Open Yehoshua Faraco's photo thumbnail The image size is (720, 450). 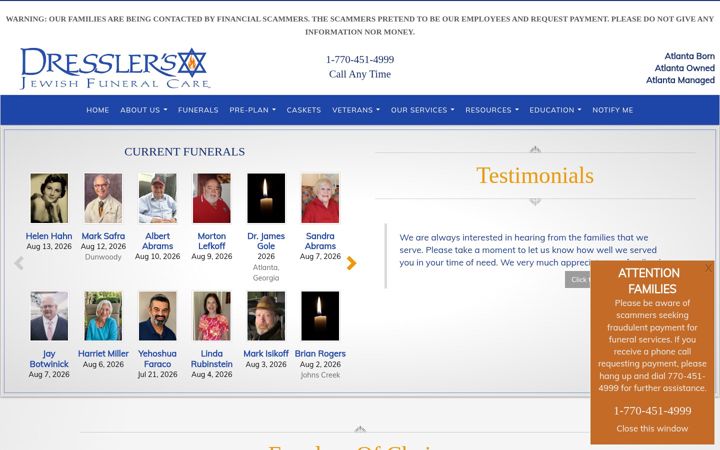[x=158, y=316]
